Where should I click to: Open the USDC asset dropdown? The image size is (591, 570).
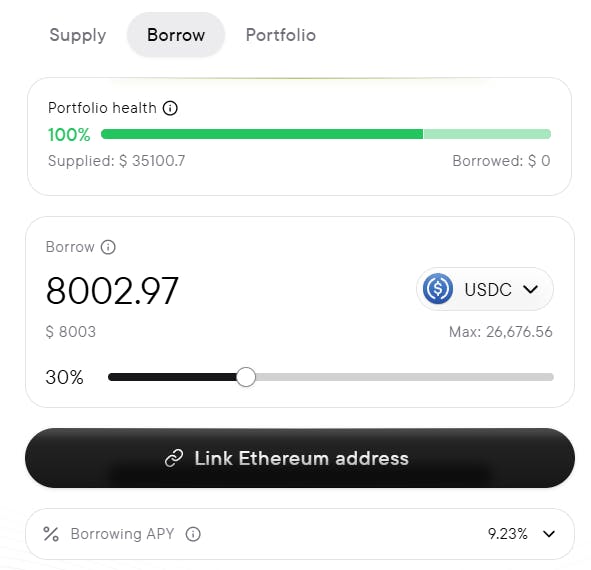pos(485,289)
